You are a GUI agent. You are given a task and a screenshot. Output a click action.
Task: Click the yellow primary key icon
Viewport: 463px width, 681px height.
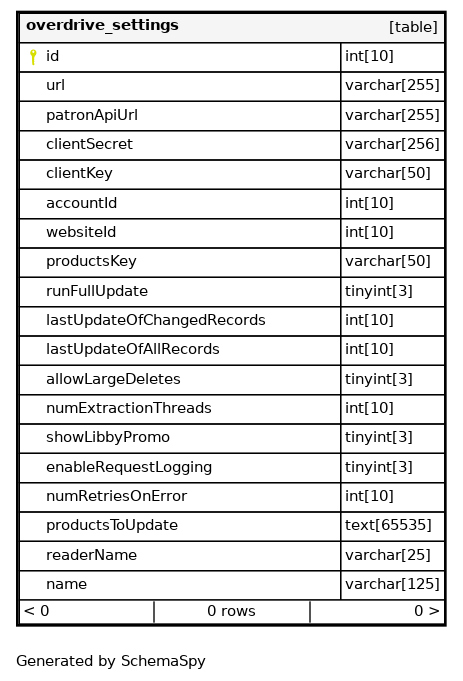click(x=33, y=57)
